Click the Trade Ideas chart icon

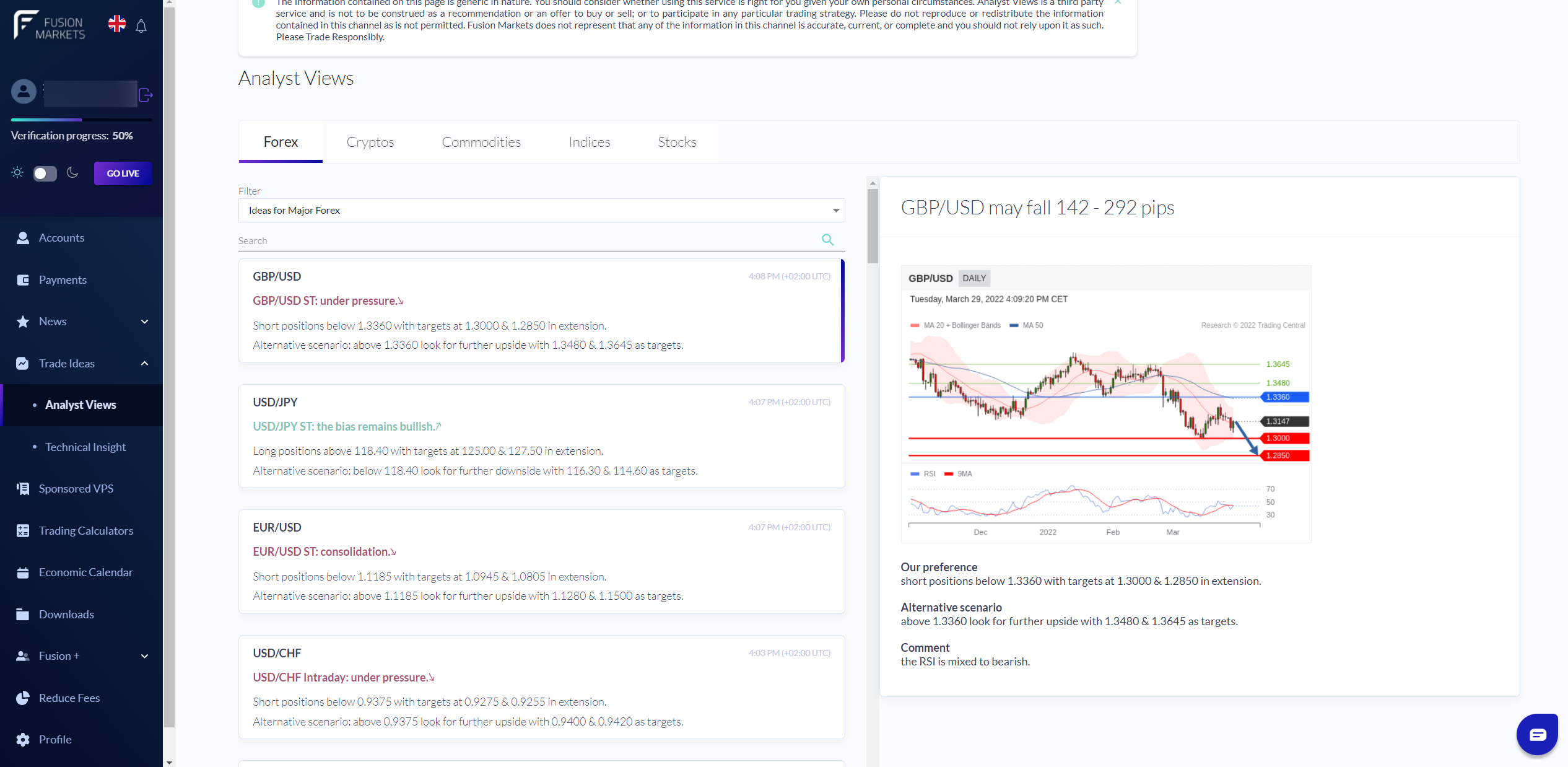[x=23, y=364]
